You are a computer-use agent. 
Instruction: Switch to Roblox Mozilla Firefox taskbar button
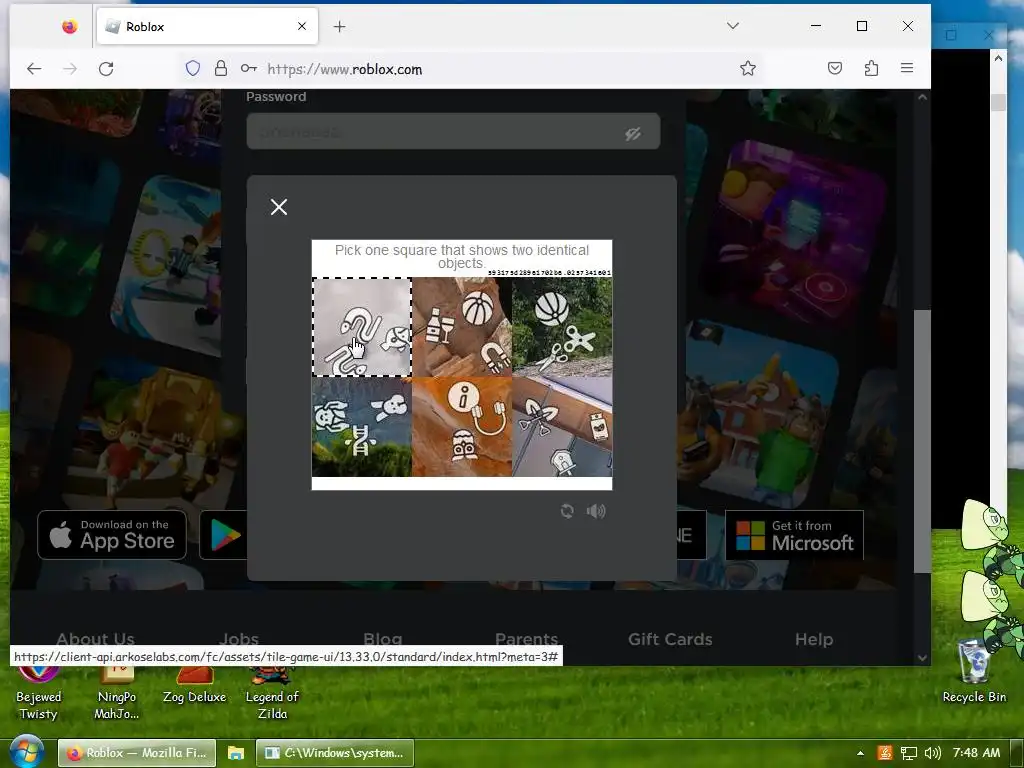click(136, 753)
